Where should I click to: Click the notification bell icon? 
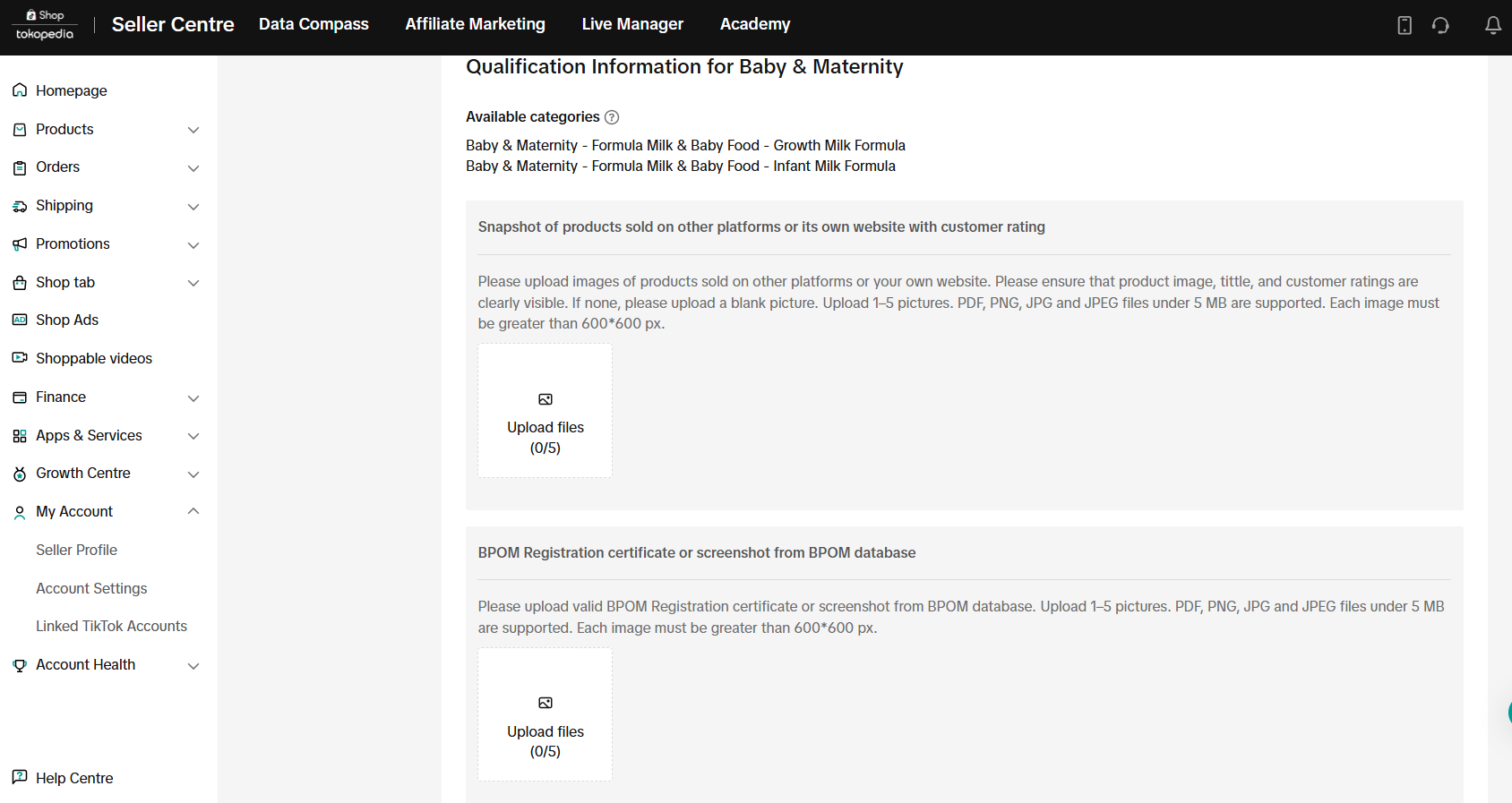pyautogui.click(x=1492, y=25)
